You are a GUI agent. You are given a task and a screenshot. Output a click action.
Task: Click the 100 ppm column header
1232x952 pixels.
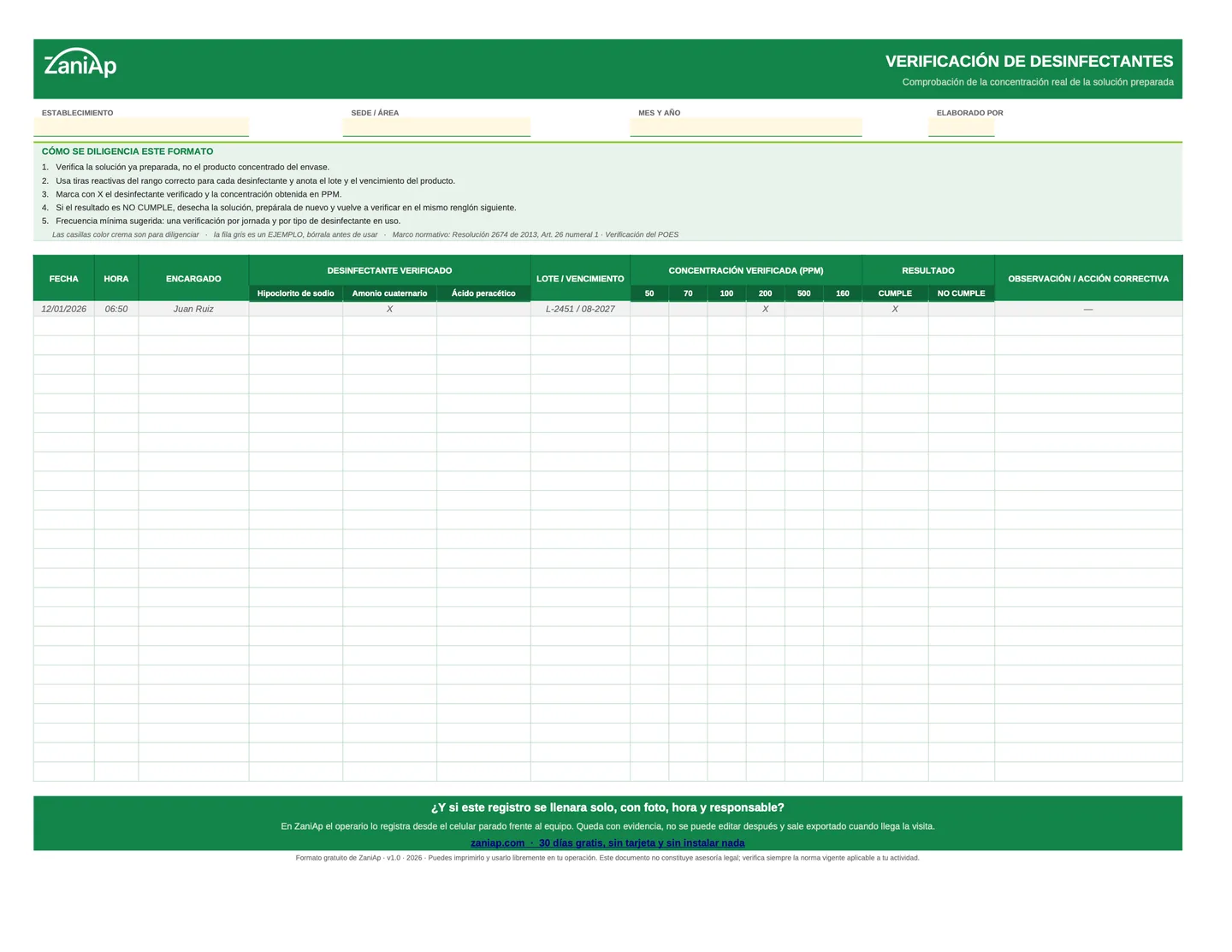[x=726, y=293]
